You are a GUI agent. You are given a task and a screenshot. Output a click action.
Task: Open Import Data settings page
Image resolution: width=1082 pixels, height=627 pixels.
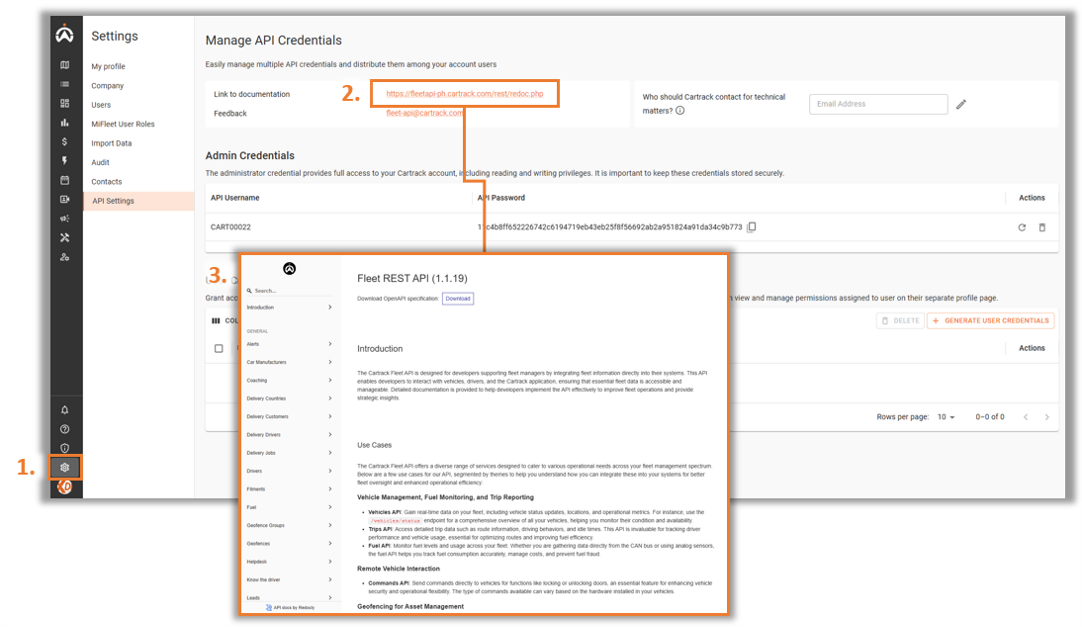coord(112,143)
